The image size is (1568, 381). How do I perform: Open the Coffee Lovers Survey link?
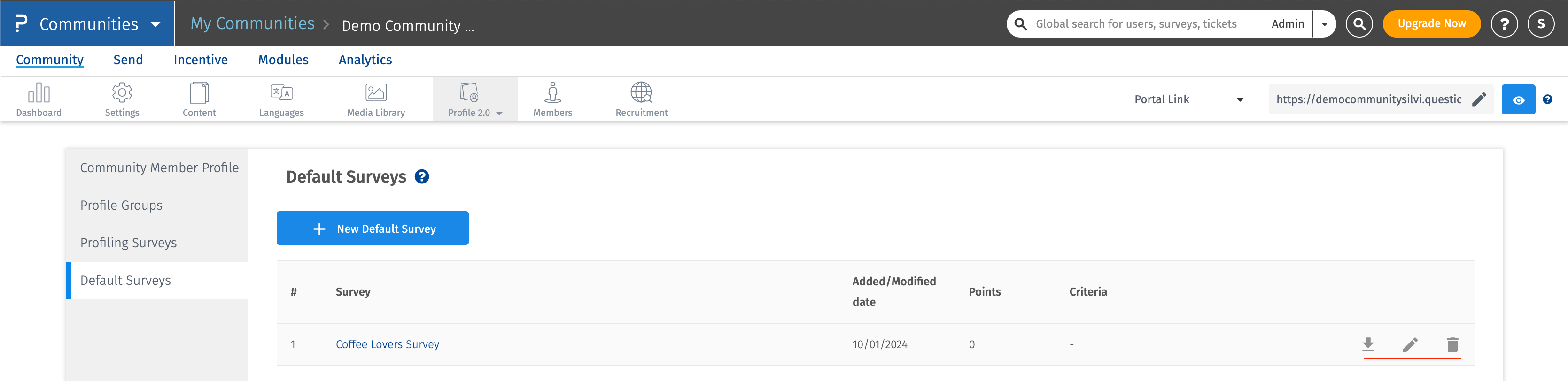pos(387,344)
